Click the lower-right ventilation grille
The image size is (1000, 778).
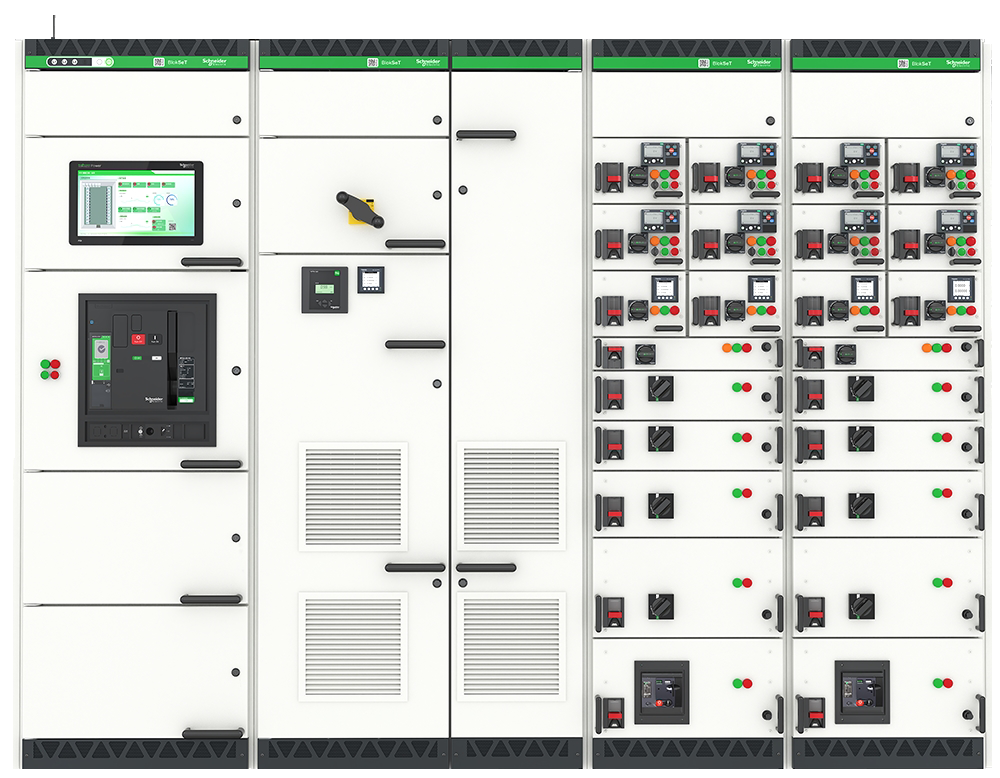[511, 647]
